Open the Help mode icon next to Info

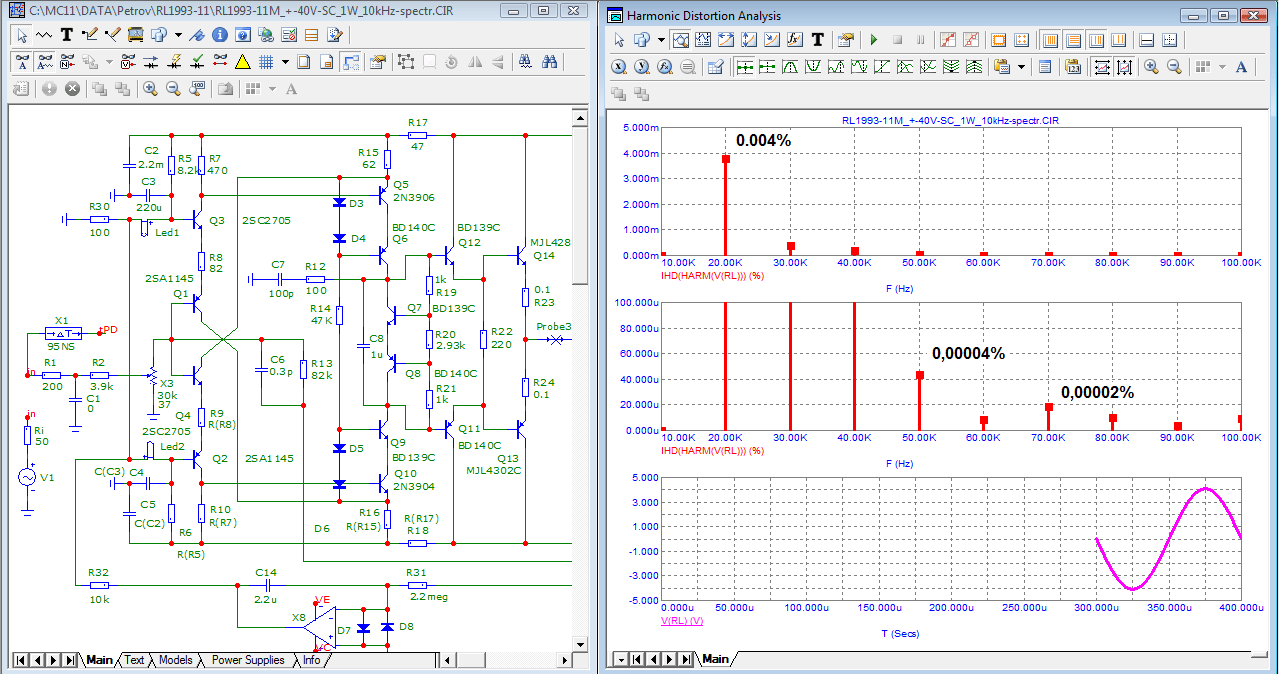pos(242,35)
